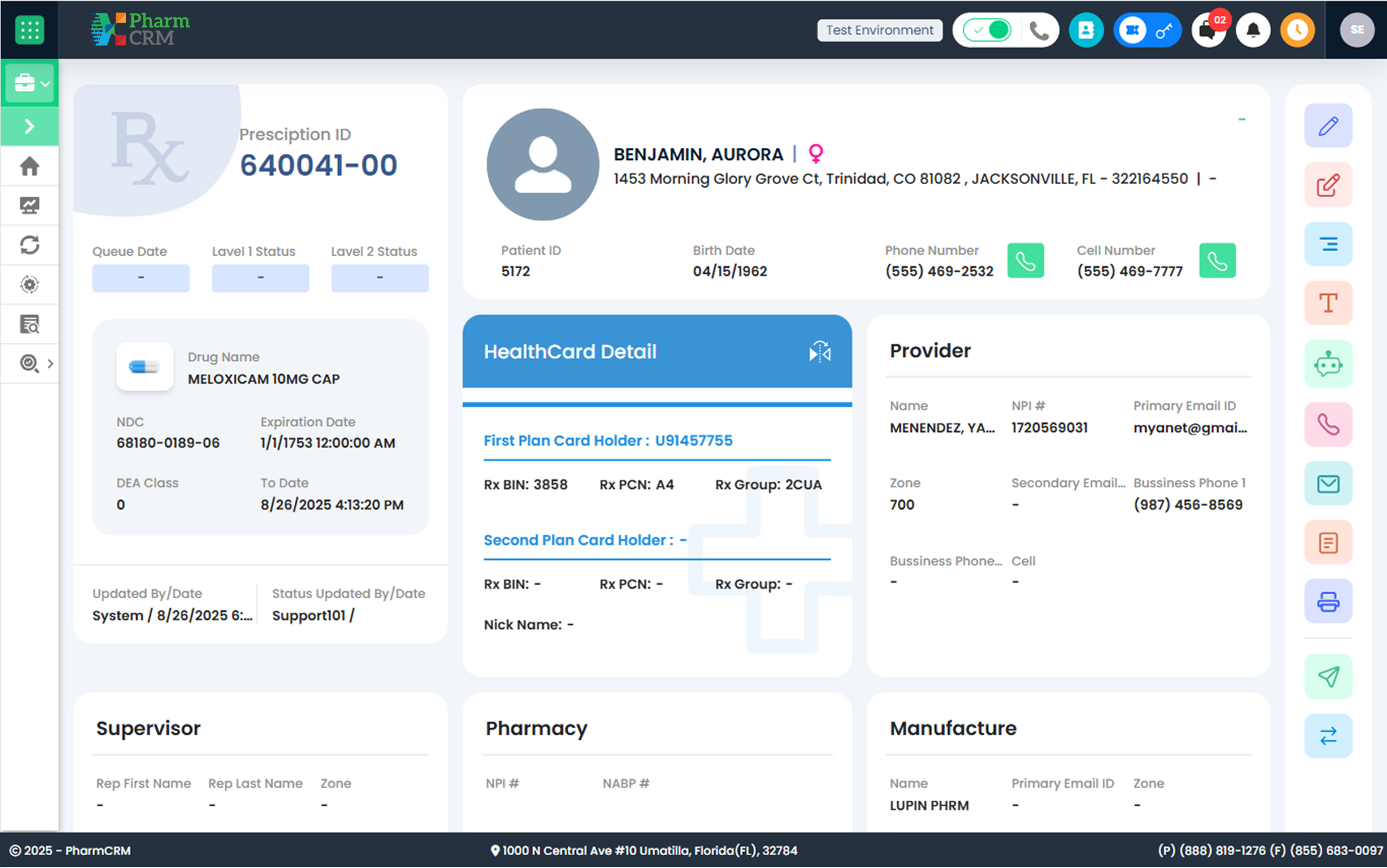Click the Queue Date value box
The height and width of the screenshot is (868, 1387).
click(x=141, y=278)
